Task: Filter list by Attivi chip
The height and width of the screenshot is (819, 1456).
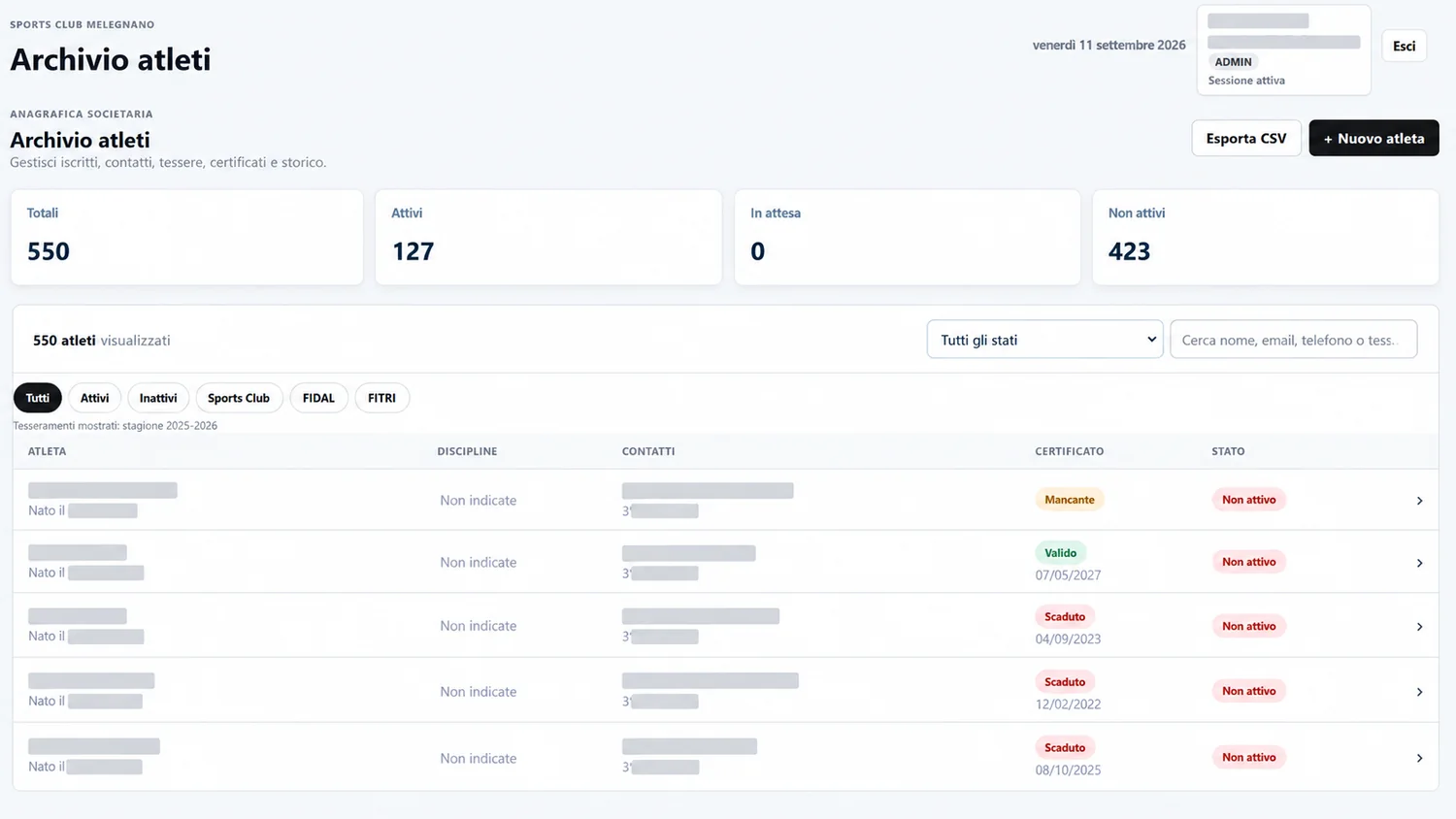Action: tap(95, 398)
